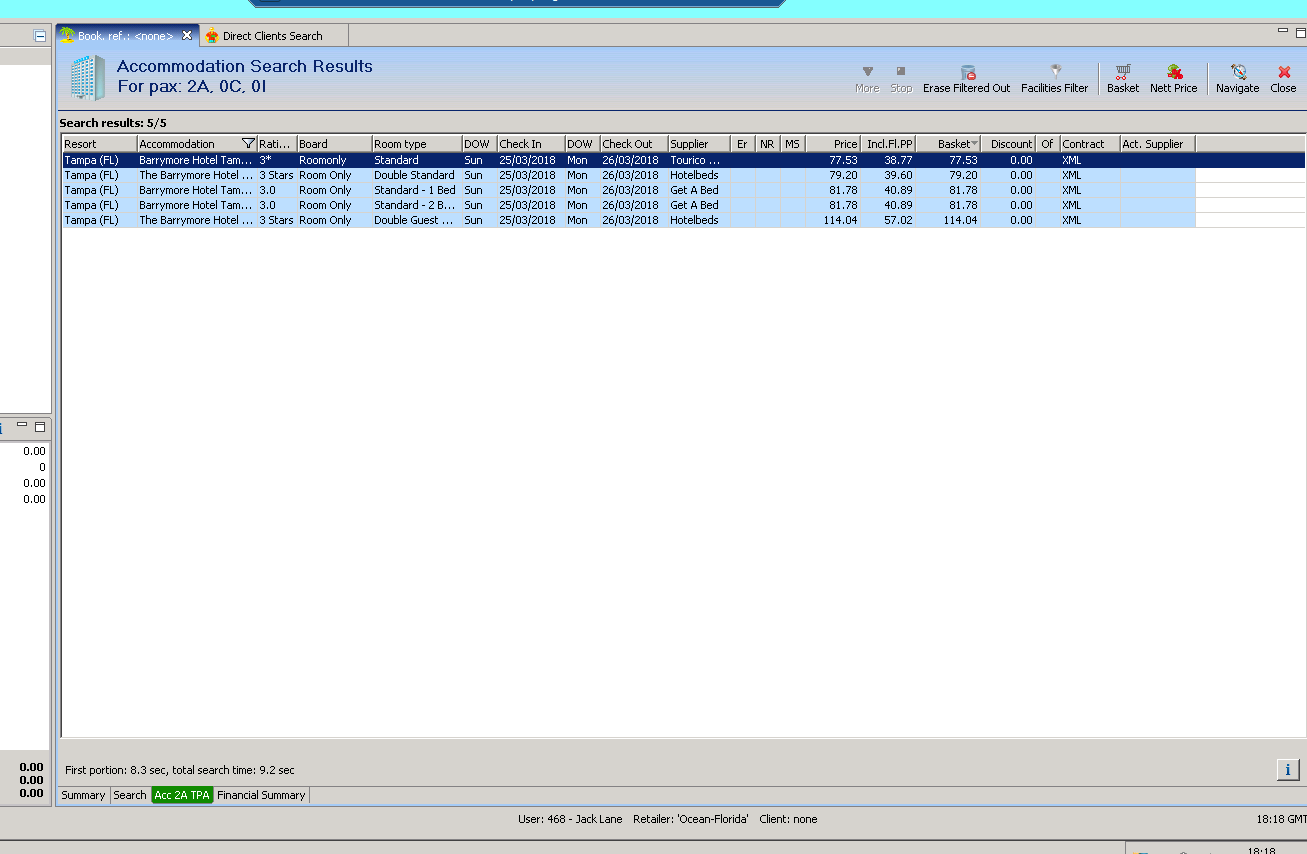Open the More toolbar option

867,79
